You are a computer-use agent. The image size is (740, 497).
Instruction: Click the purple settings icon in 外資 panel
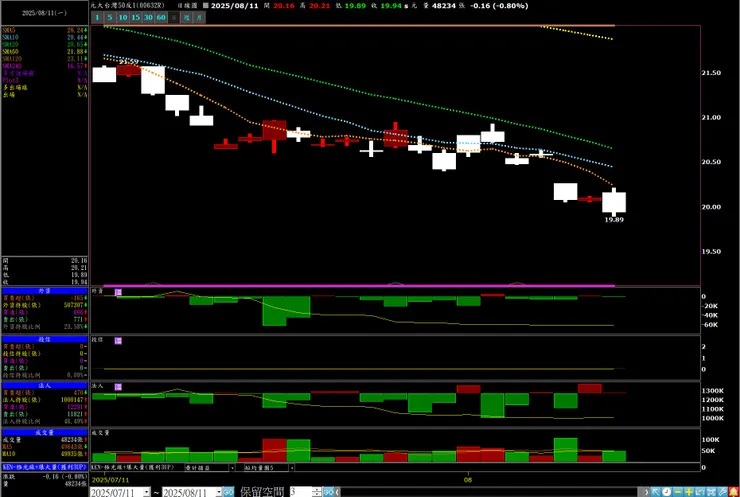pyautogui.click(x=118, y=292)
